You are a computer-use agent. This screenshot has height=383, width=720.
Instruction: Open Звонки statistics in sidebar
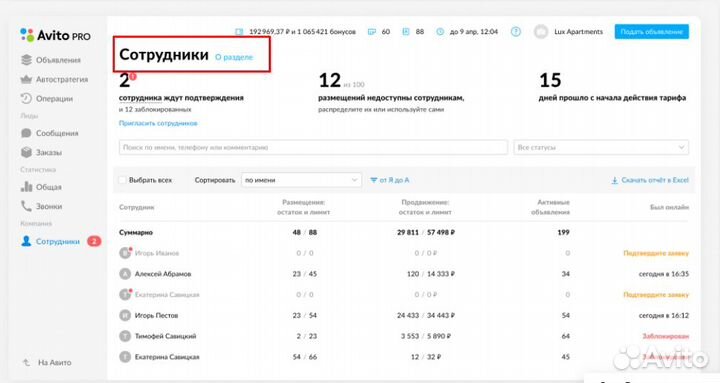[41, 206]
